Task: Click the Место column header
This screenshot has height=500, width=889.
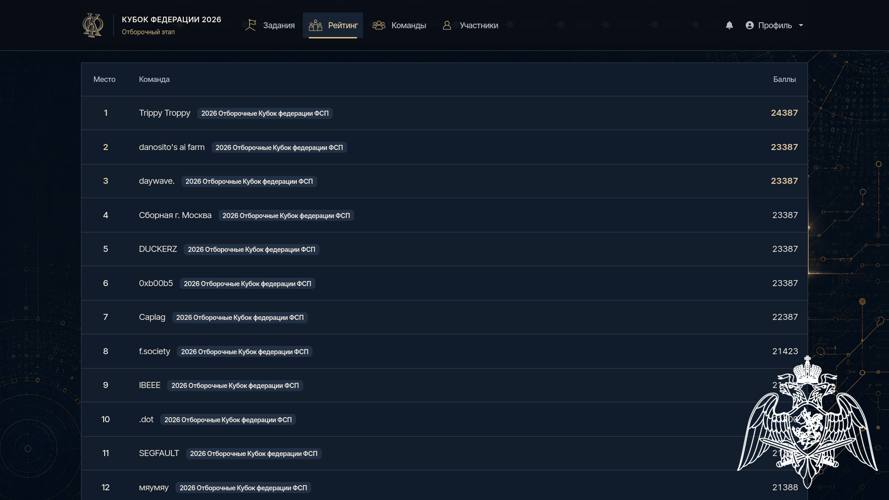Action: (x=104, y=79)
